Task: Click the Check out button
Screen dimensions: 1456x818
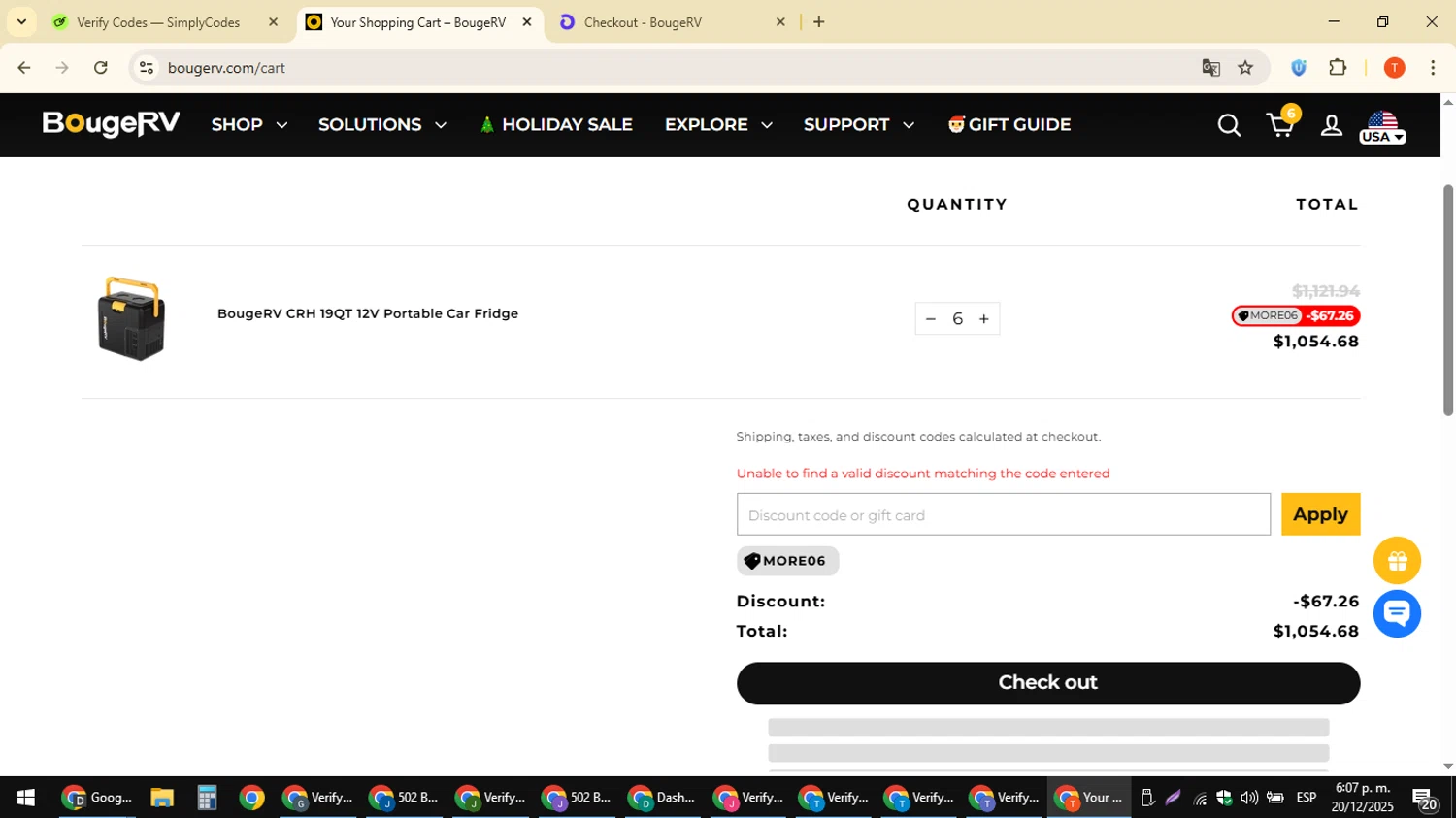Action: click(1047, 683)
